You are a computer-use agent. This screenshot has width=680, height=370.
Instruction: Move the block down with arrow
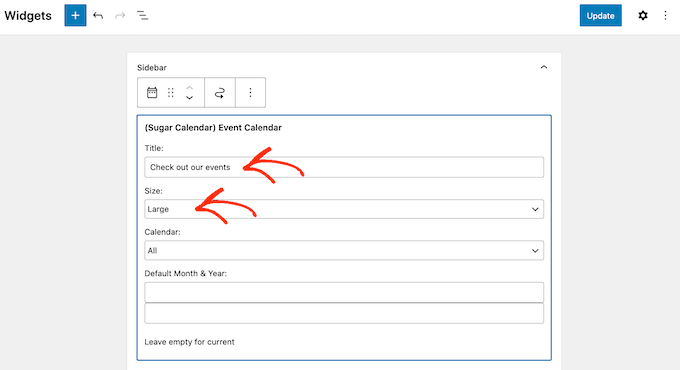[x=190, y=98]
